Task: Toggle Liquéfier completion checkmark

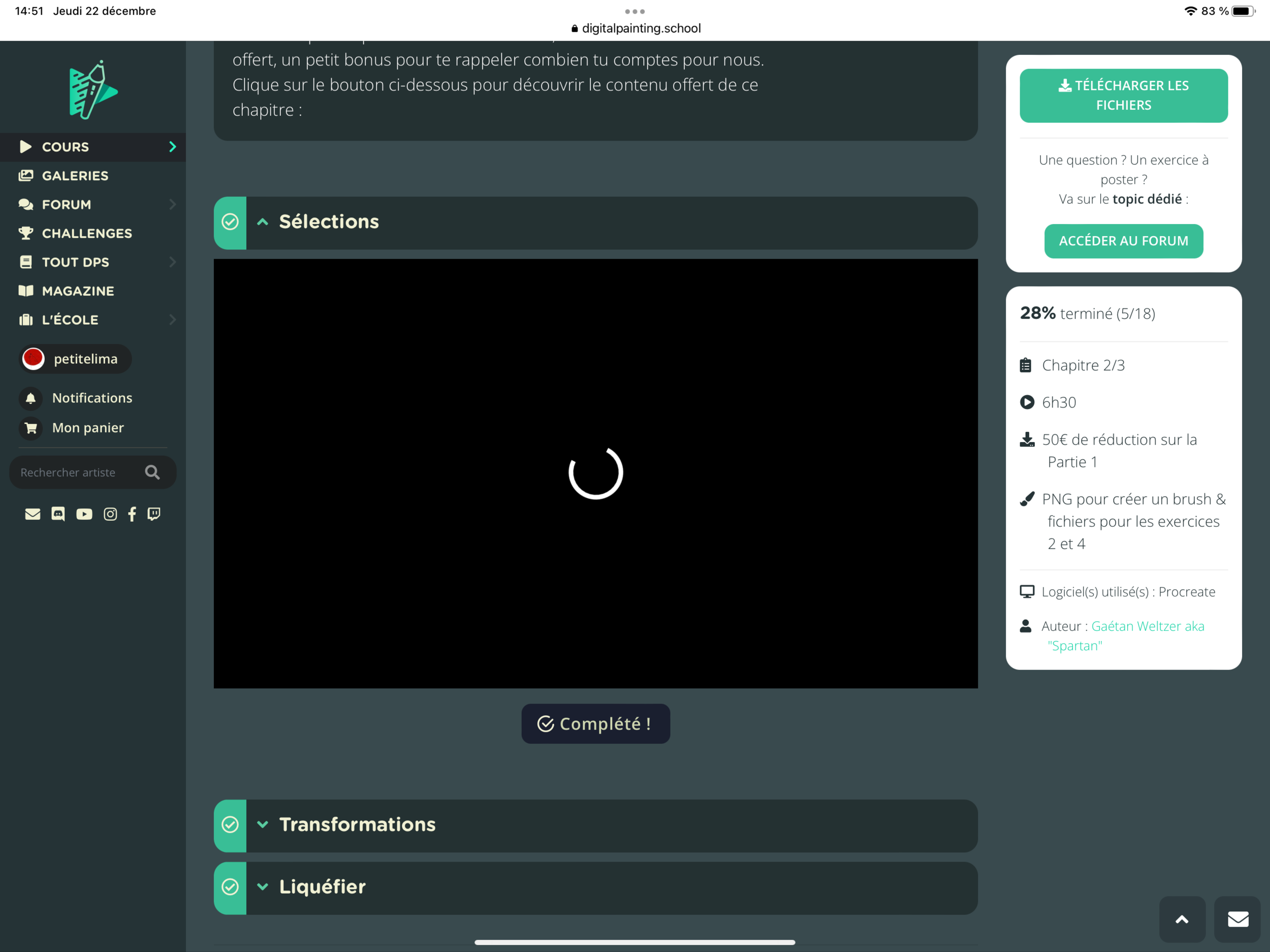Action: pos(230,887)
